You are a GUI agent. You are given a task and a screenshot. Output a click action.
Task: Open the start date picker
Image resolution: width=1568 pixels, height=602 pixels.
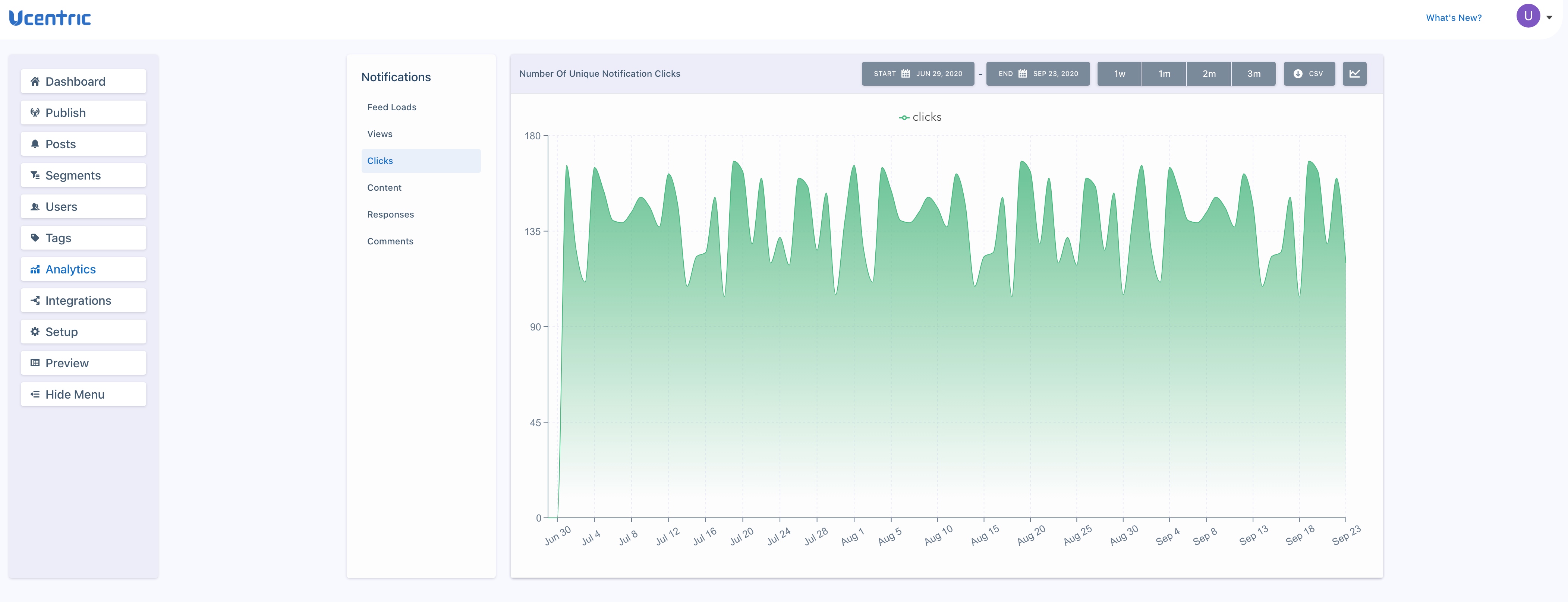917,74
